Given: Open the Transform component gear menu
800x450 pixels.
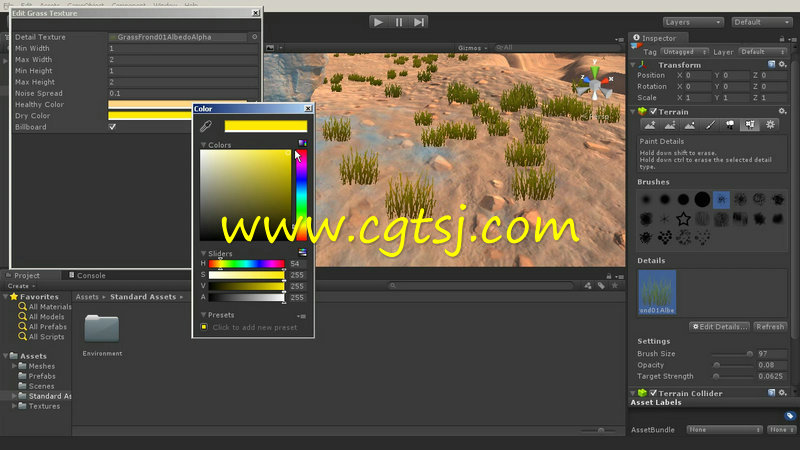Looking at the screenshot, I should point(782,64).
